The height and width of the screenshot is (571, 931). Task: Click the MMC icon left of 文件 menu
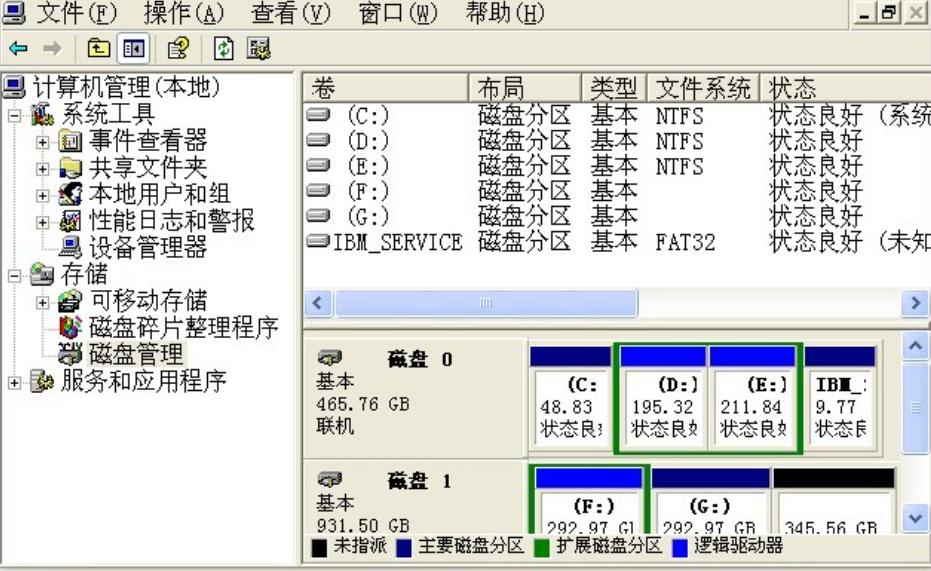[14, 12]
